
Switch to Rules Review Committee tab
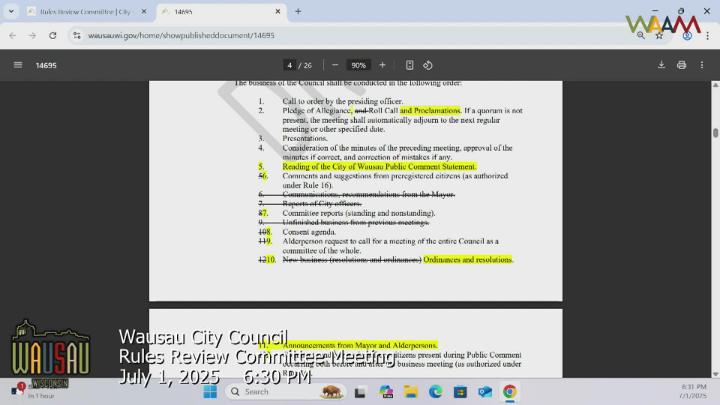pyautogui.click(x=85, y=11)
